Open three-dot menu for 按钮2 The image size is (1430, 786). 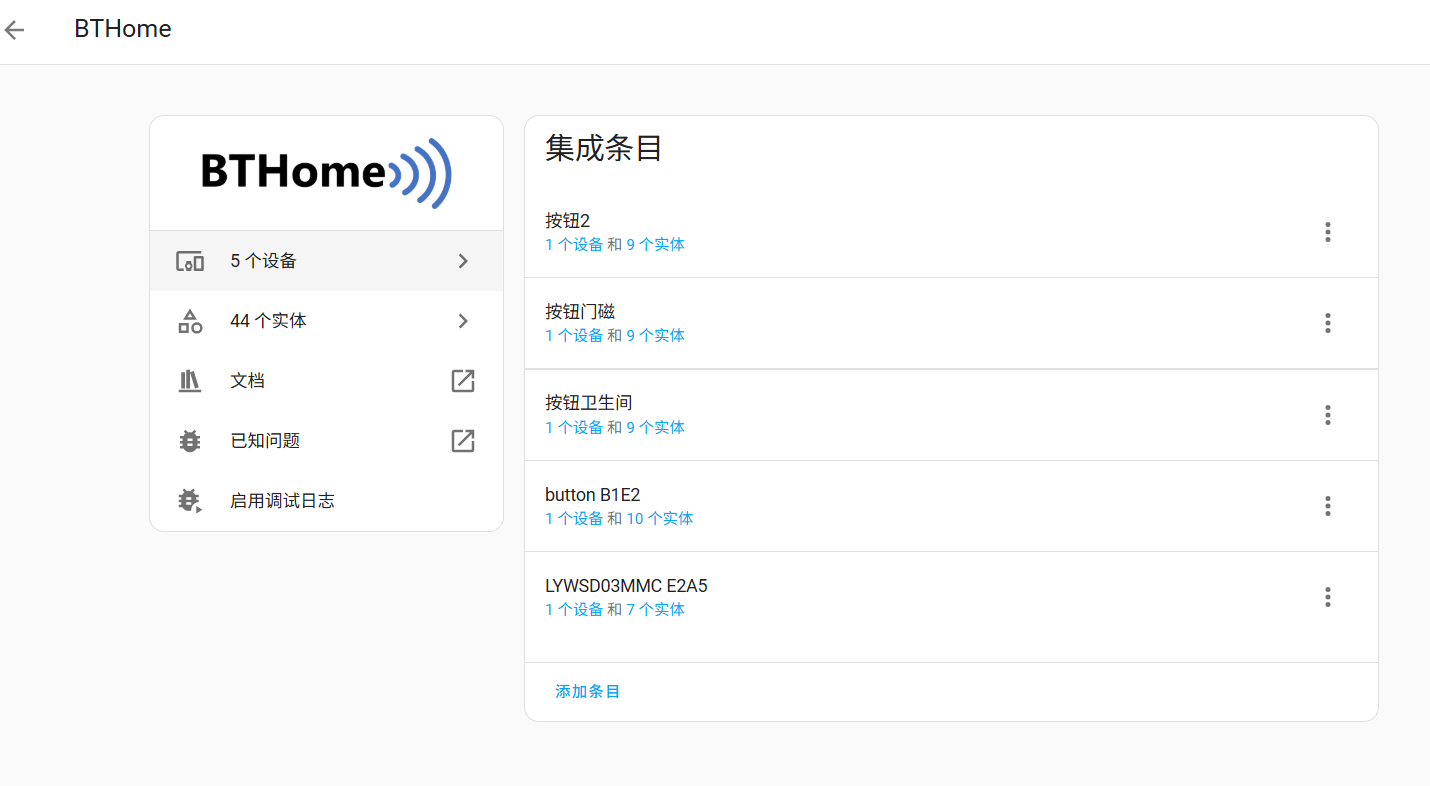pyautogui.click(x=1328, y=232)
